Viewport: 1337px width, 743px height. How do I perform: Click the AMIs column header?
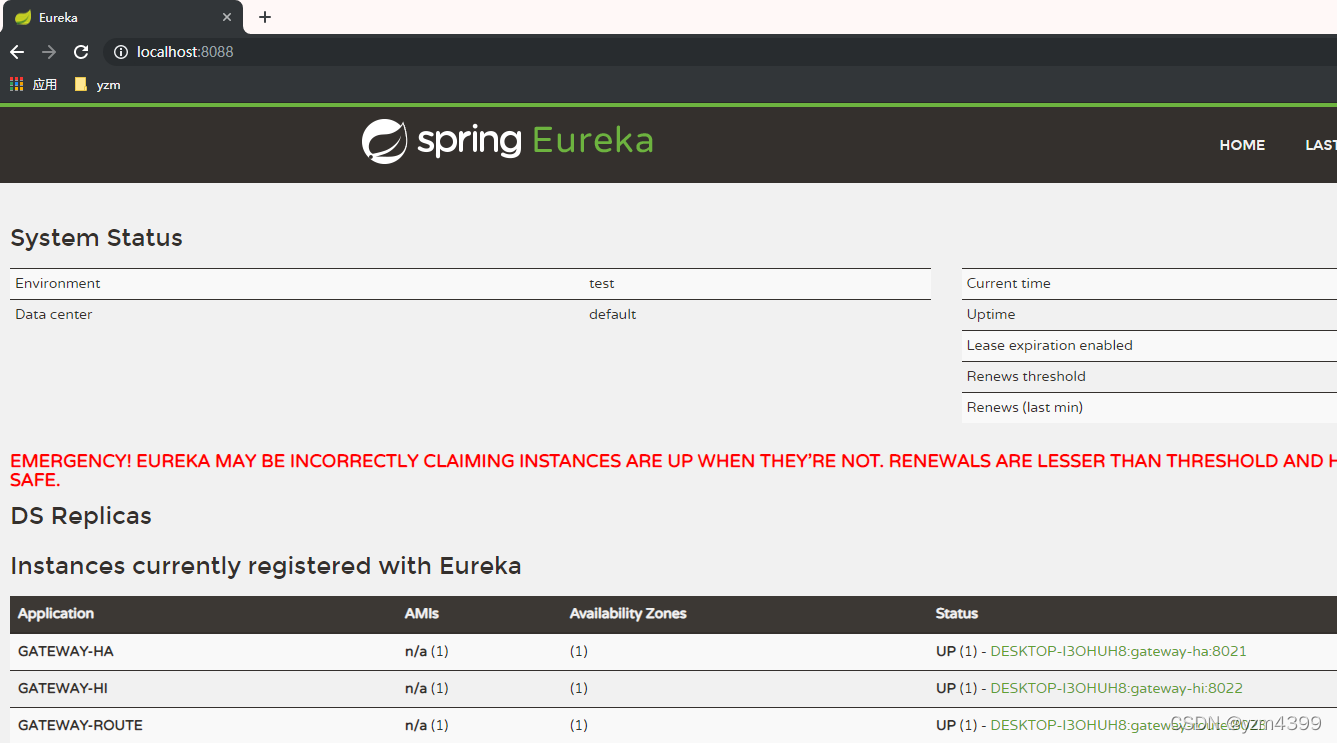point(422,614)
